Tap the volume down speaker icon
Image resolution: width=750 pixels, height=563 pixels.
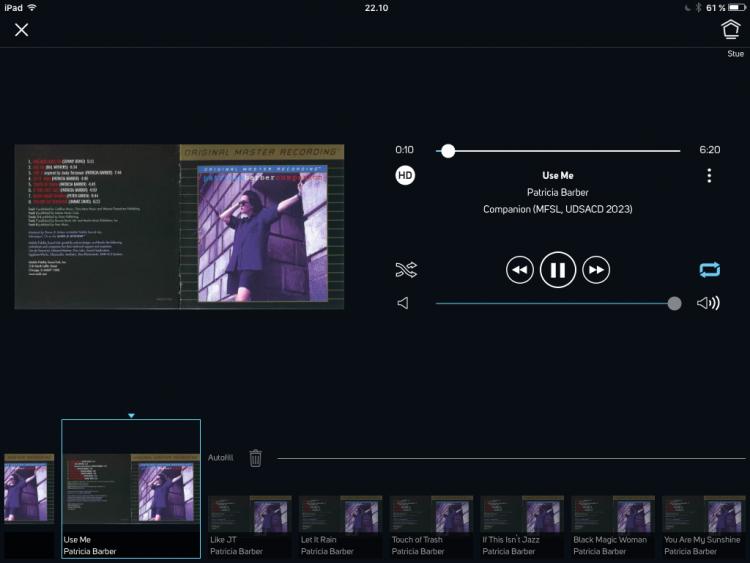coord(403,303)
